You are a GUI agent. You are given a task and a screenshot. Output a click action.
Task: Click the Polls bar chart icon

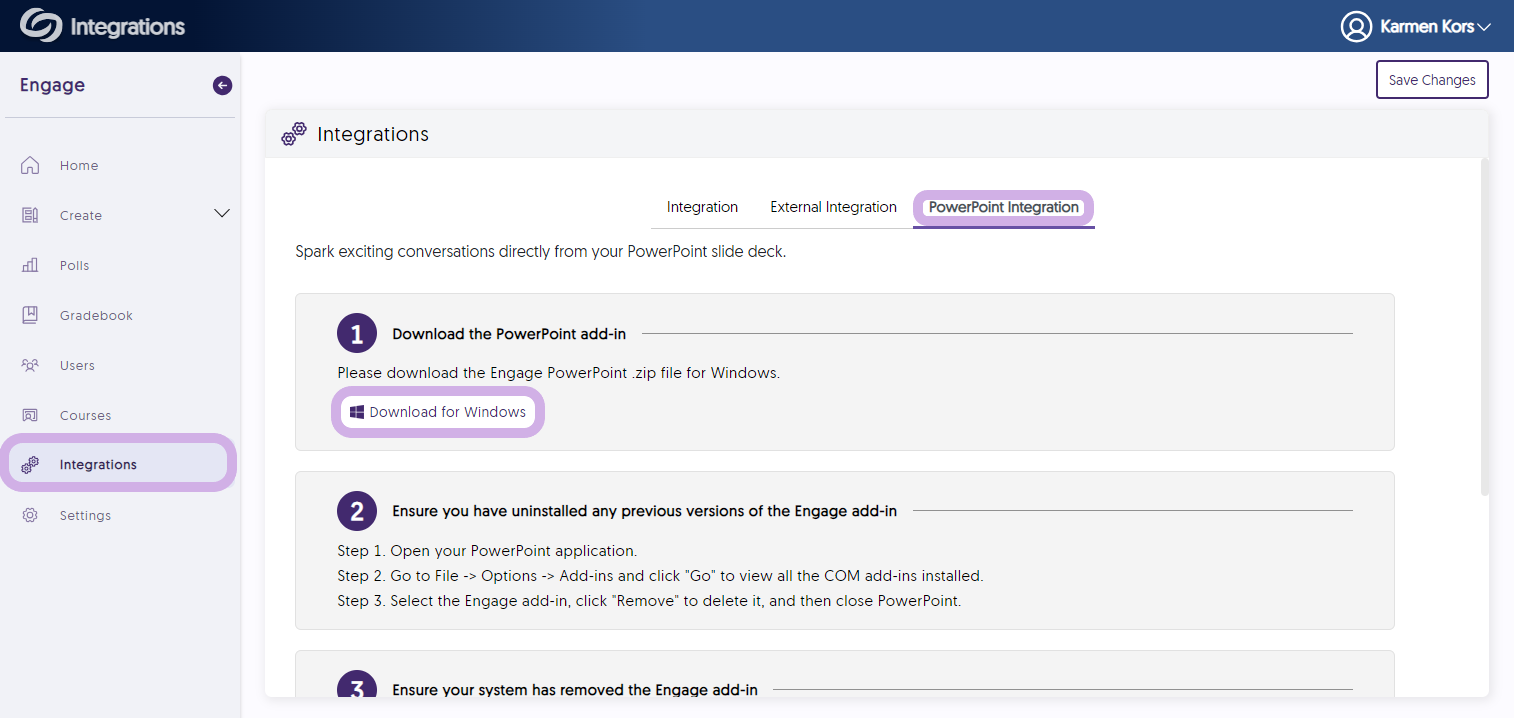pyautogui.click(x=30, y=265)
